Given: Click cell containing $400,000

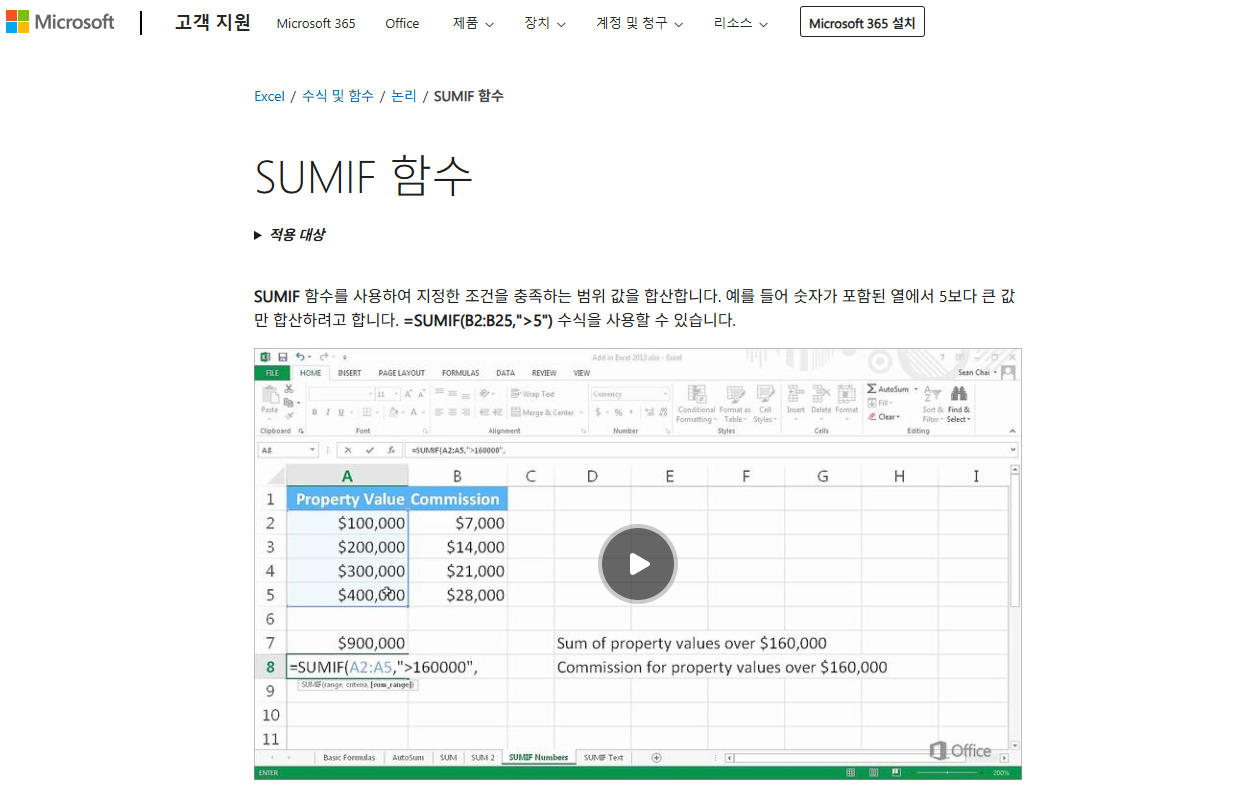Looking at the screenshot, I should point(347,595).
